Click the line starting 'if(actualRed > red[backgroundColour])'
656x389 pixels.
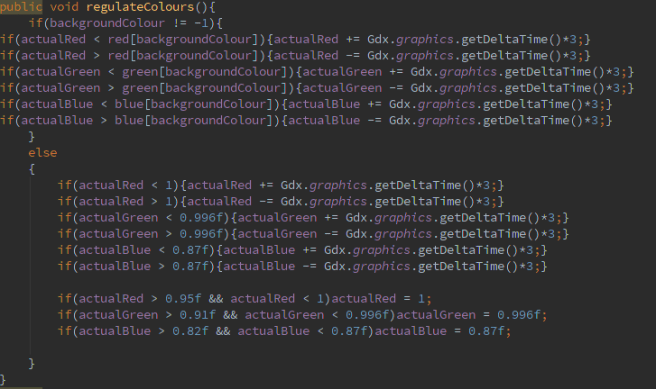click(295, 56)
